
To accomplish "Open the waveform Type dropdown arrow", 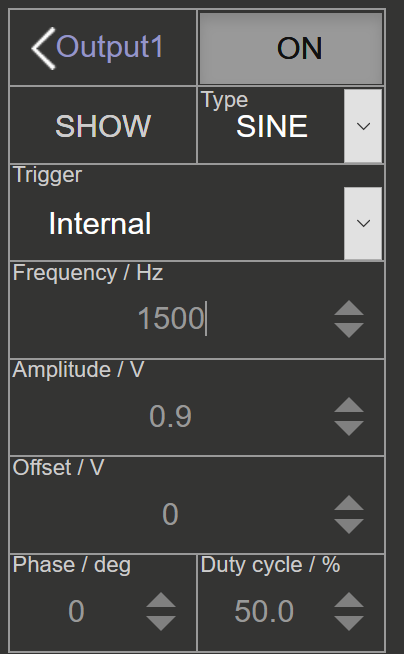I will click(x=363, y=126).
